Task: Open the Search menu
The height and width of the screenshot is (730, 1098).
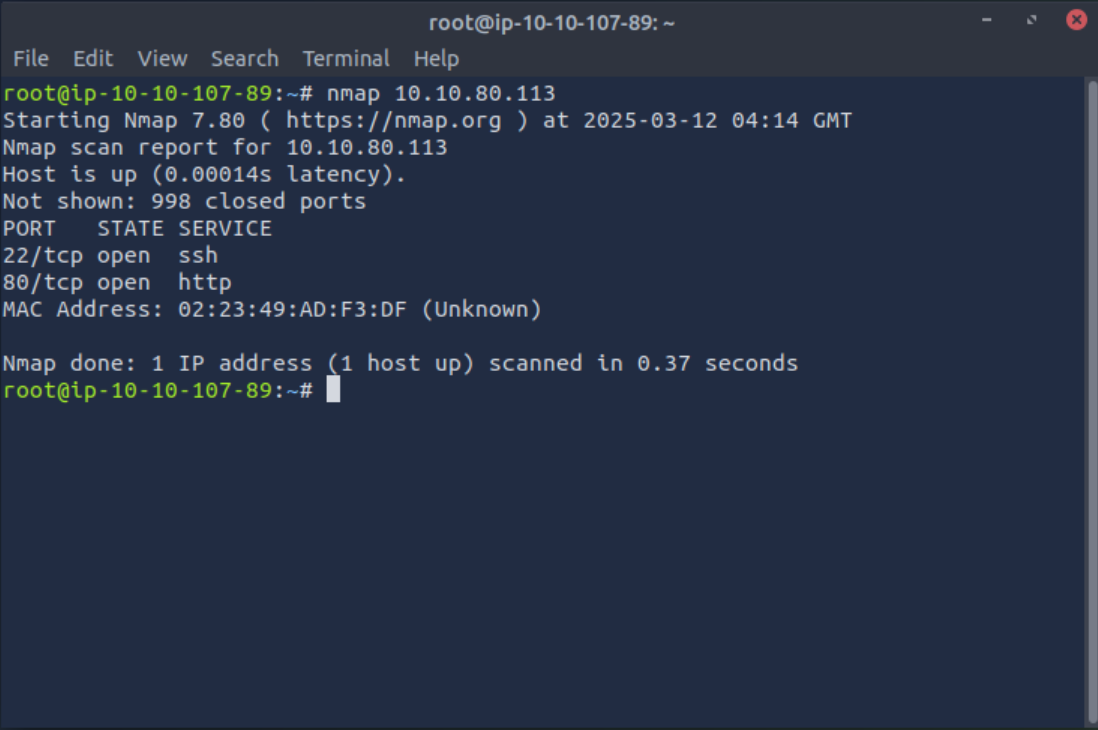Action: point(245,59)
